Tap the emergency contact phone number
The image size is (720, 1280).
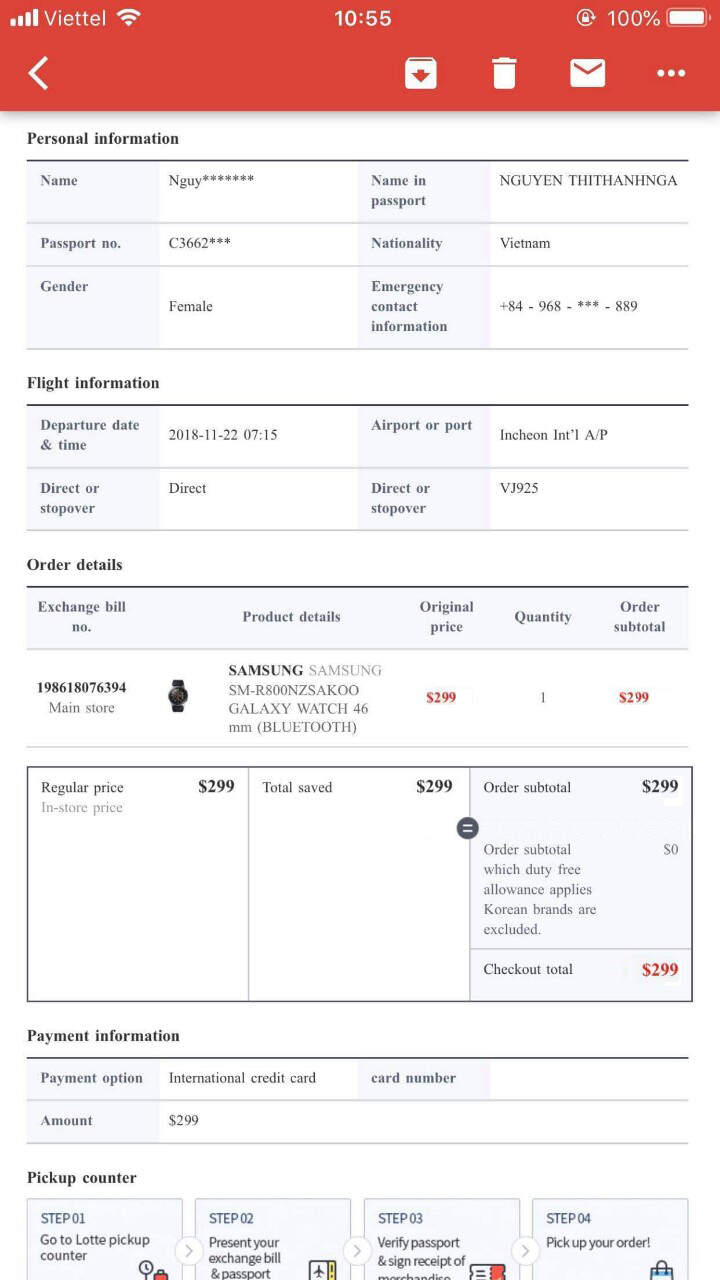(x=568, y=306)
